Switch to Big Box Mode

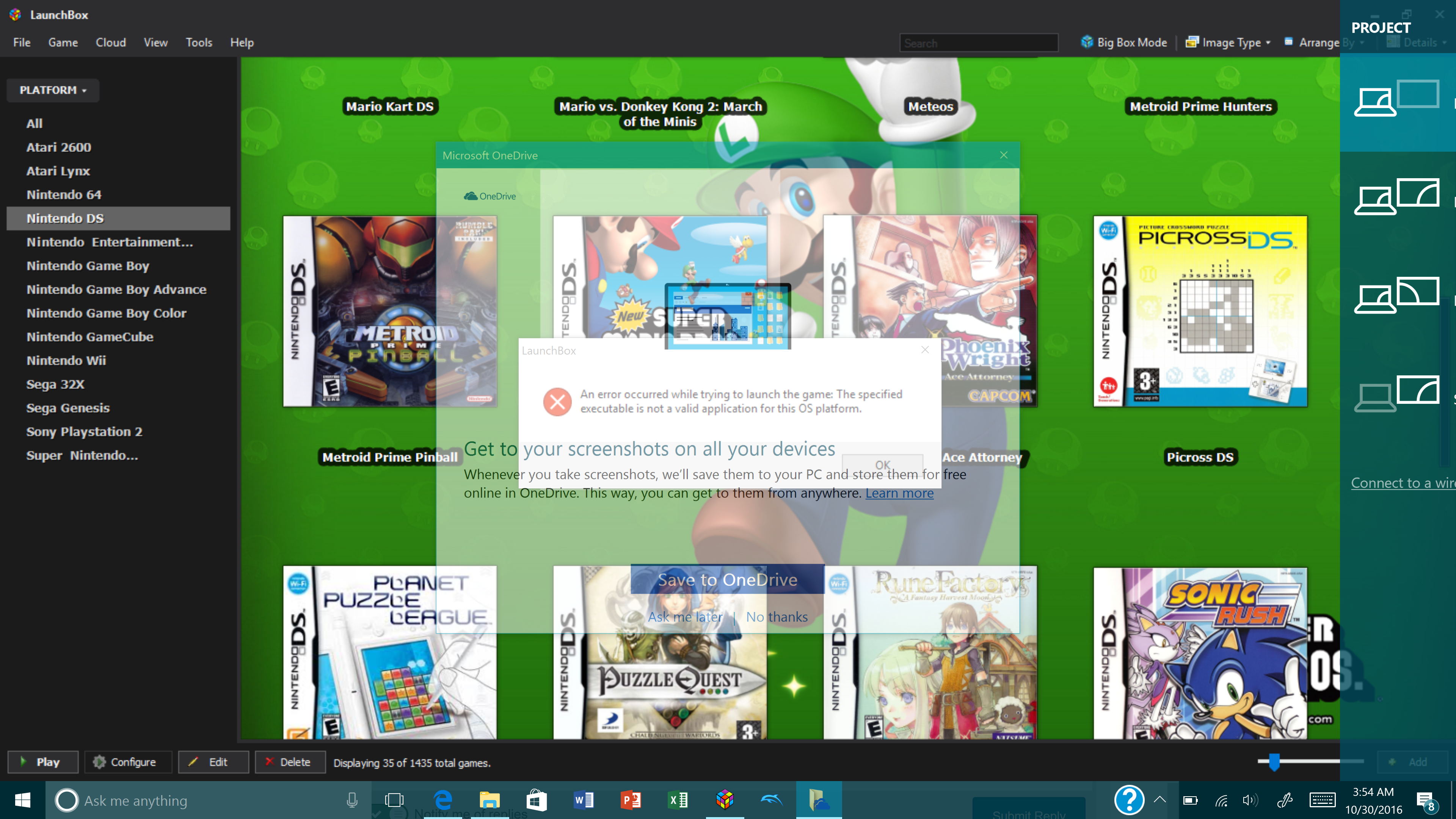(1124, 42)
